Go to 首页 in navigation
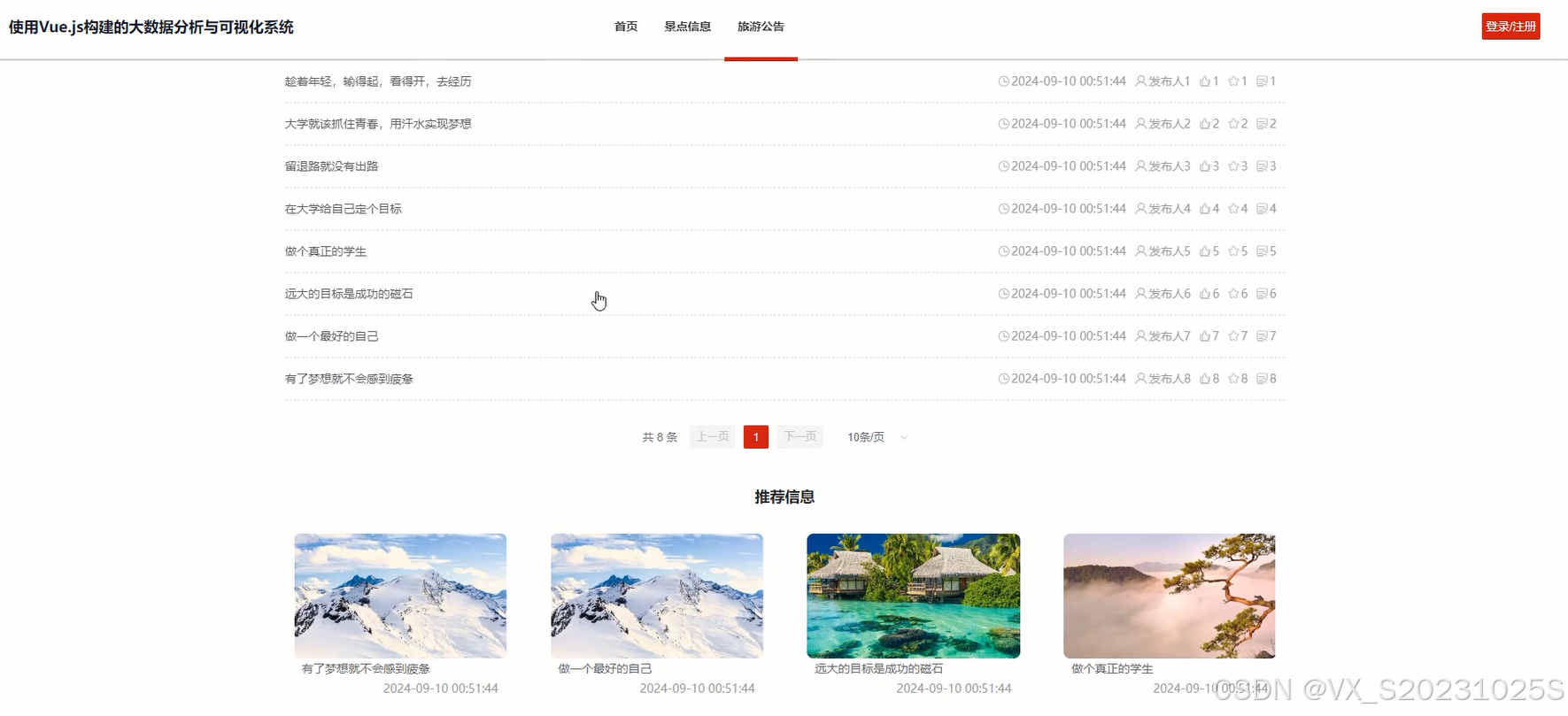The height and width of the screenshot is (716, 1568). (x=626, y=27)
